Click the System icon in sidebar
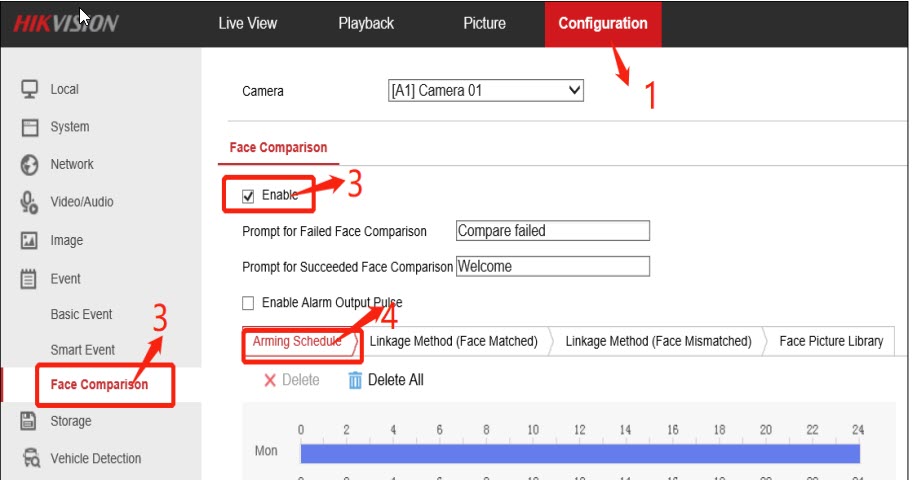 [30, 127]
